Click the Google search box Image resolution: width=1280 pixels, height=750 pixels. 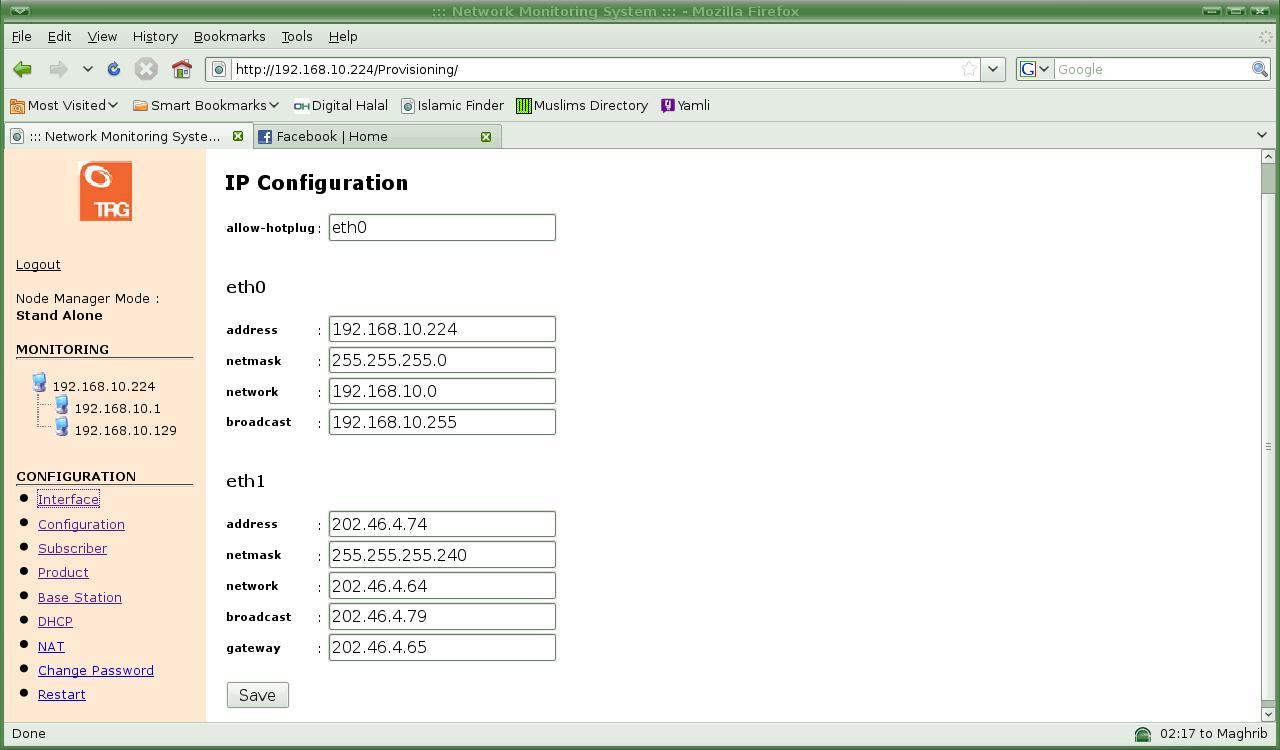pos(1152,69)
